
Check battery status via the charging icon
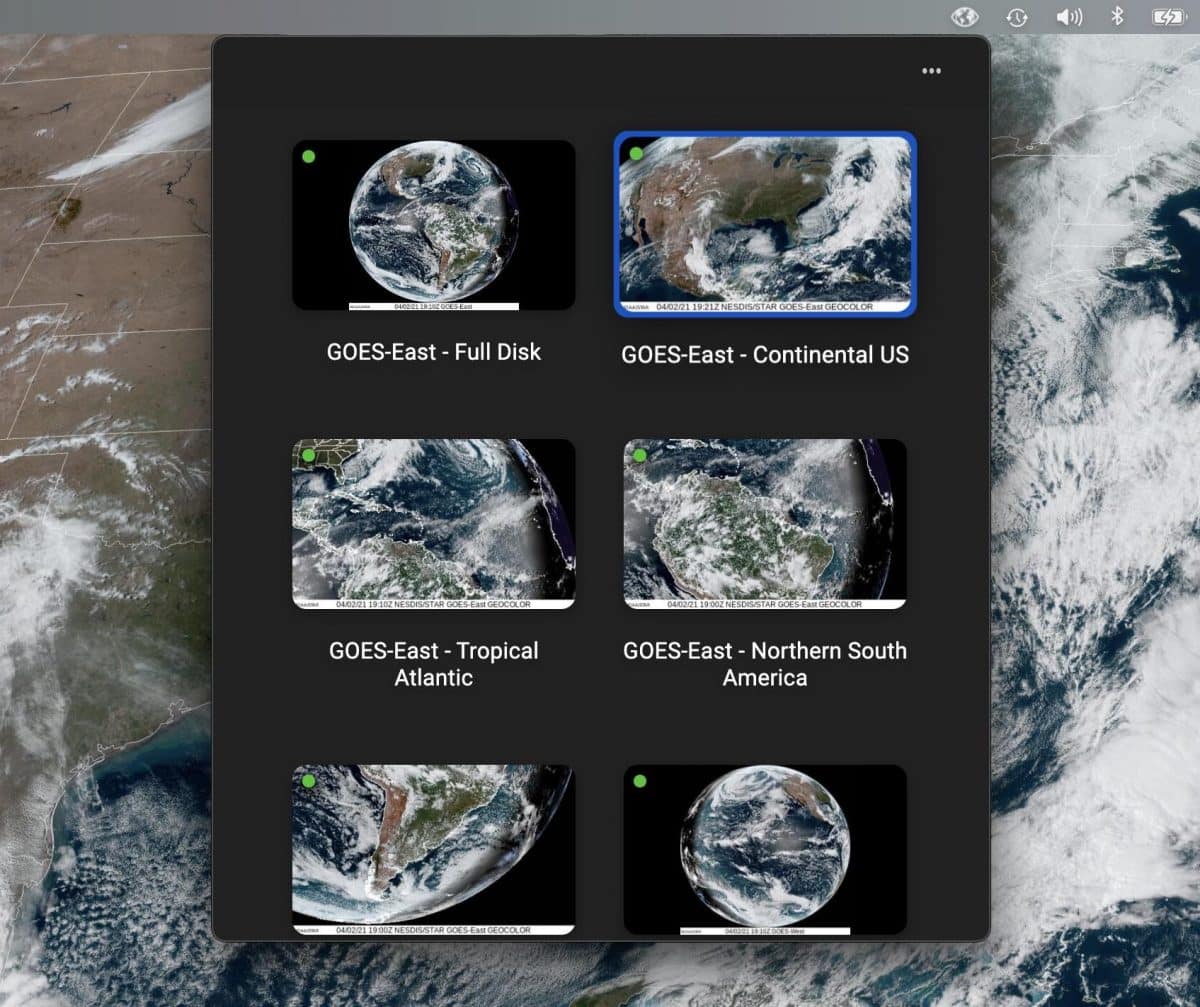click(x=1168, y=16)
